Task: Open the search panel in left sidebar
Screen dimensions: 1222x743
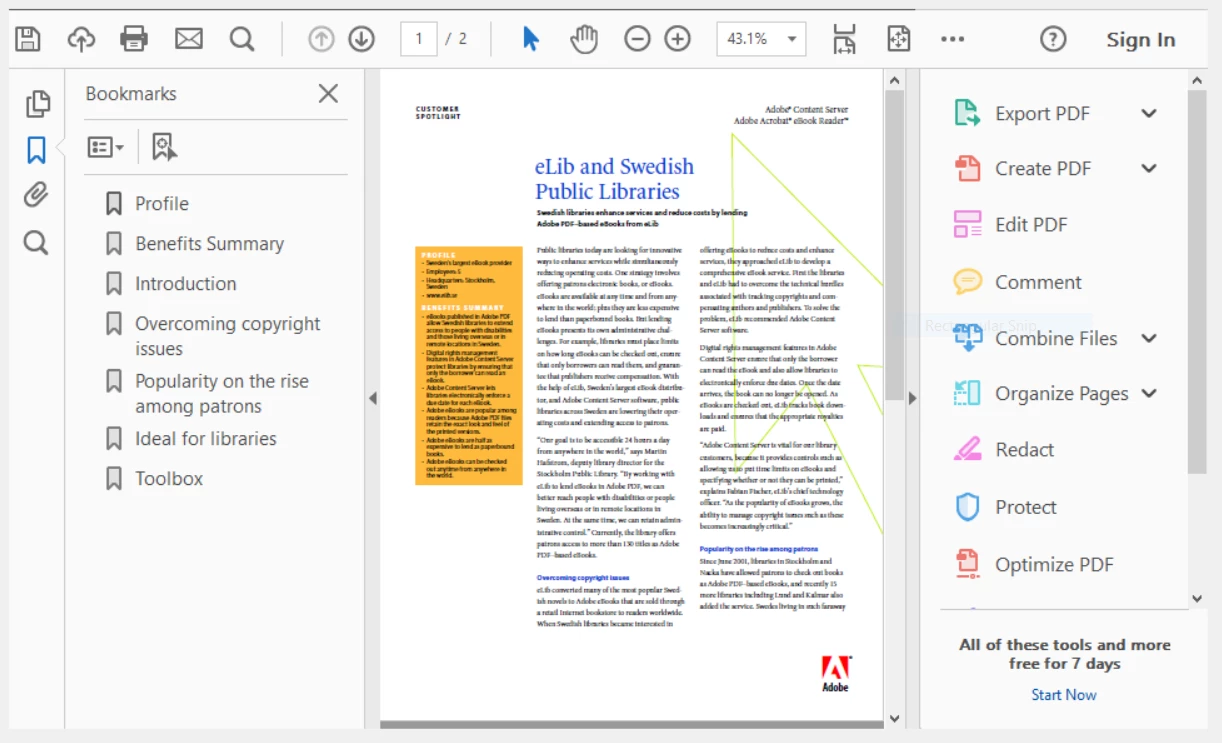Action: (x=37, y=243)
